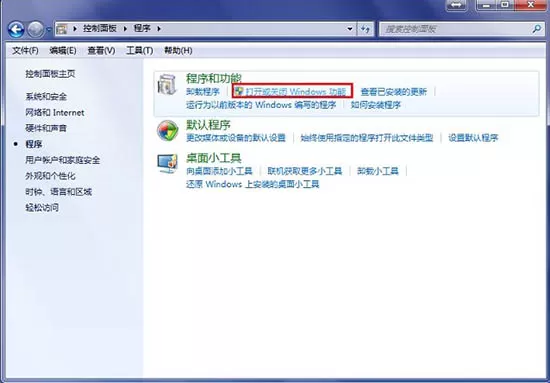Click the 默认程序 globe icon
This screenshot has height=383, width=550.
pyautogui.click(x=167, y=131)
